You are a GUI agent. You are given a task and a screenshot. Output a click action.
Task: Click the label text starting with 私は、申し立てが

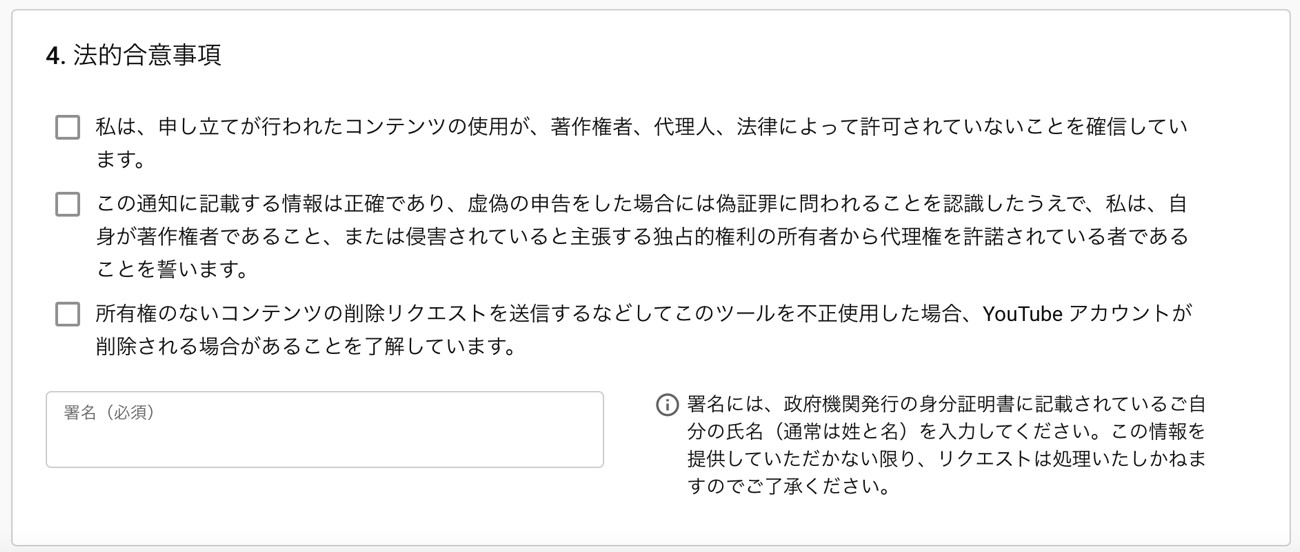641,142
